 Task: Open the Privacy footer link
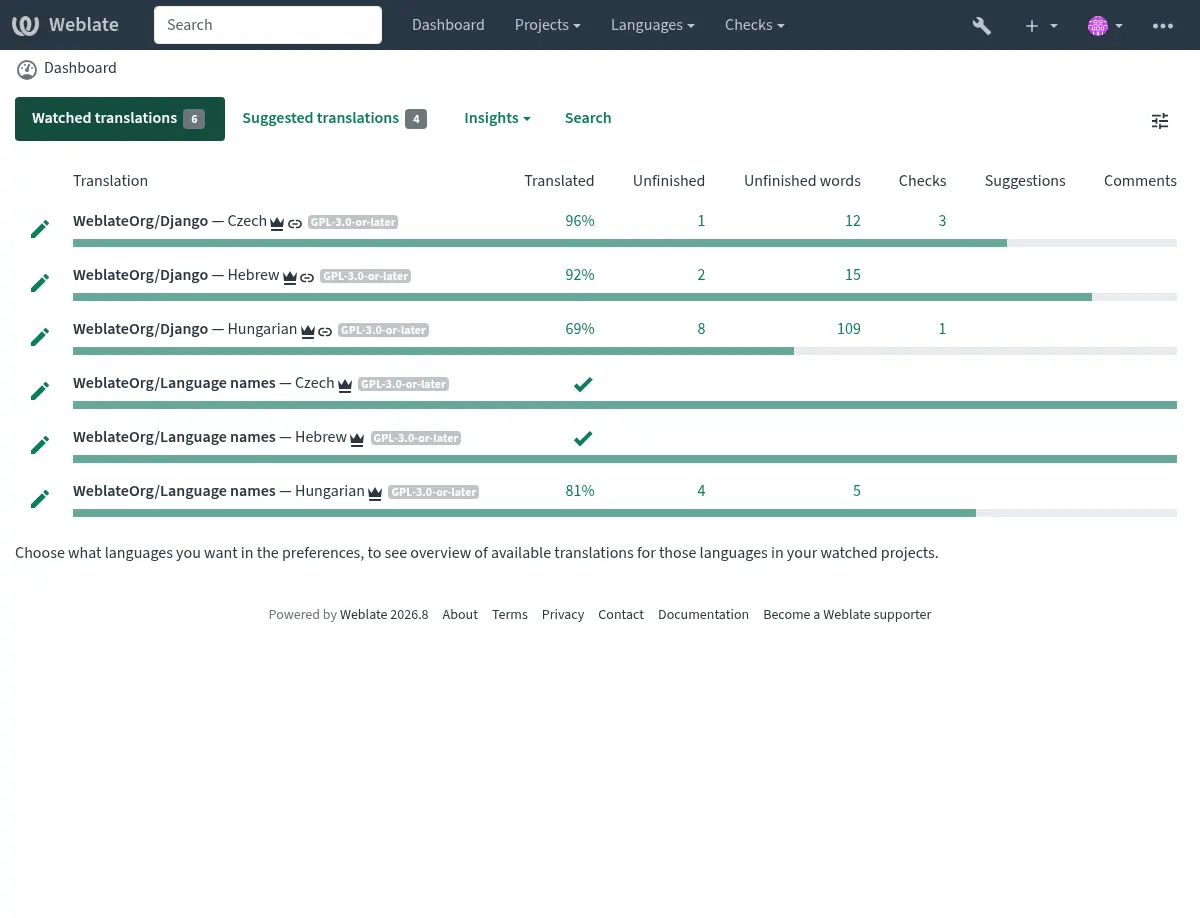tap(563, 615)
